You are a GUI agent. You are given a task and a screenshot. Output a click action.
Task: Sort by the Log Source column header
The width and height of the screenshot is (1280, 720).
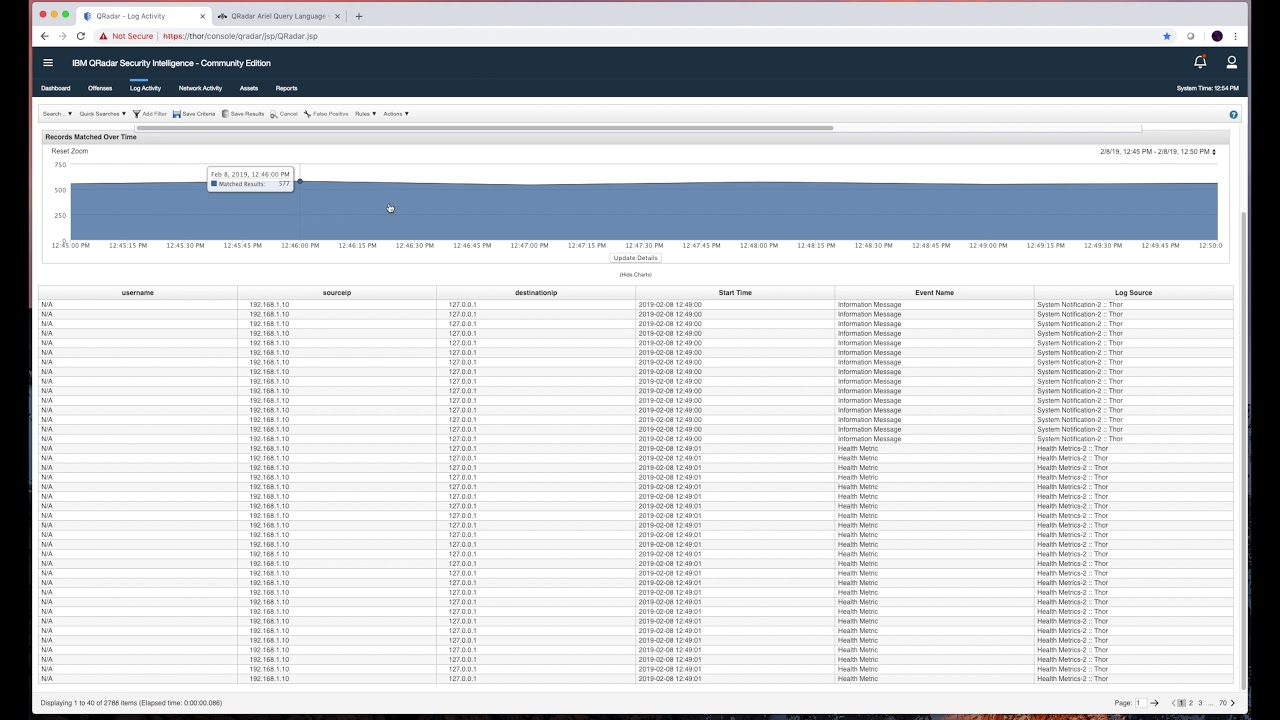1133,293
